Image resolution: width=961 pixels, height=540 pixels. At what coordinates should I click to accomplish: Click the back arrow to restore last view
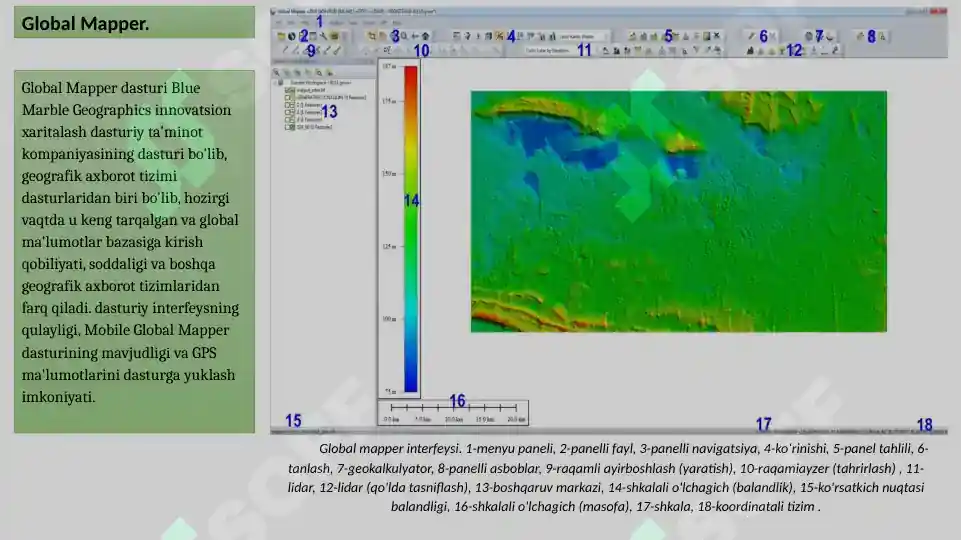(x=415, y=36)
